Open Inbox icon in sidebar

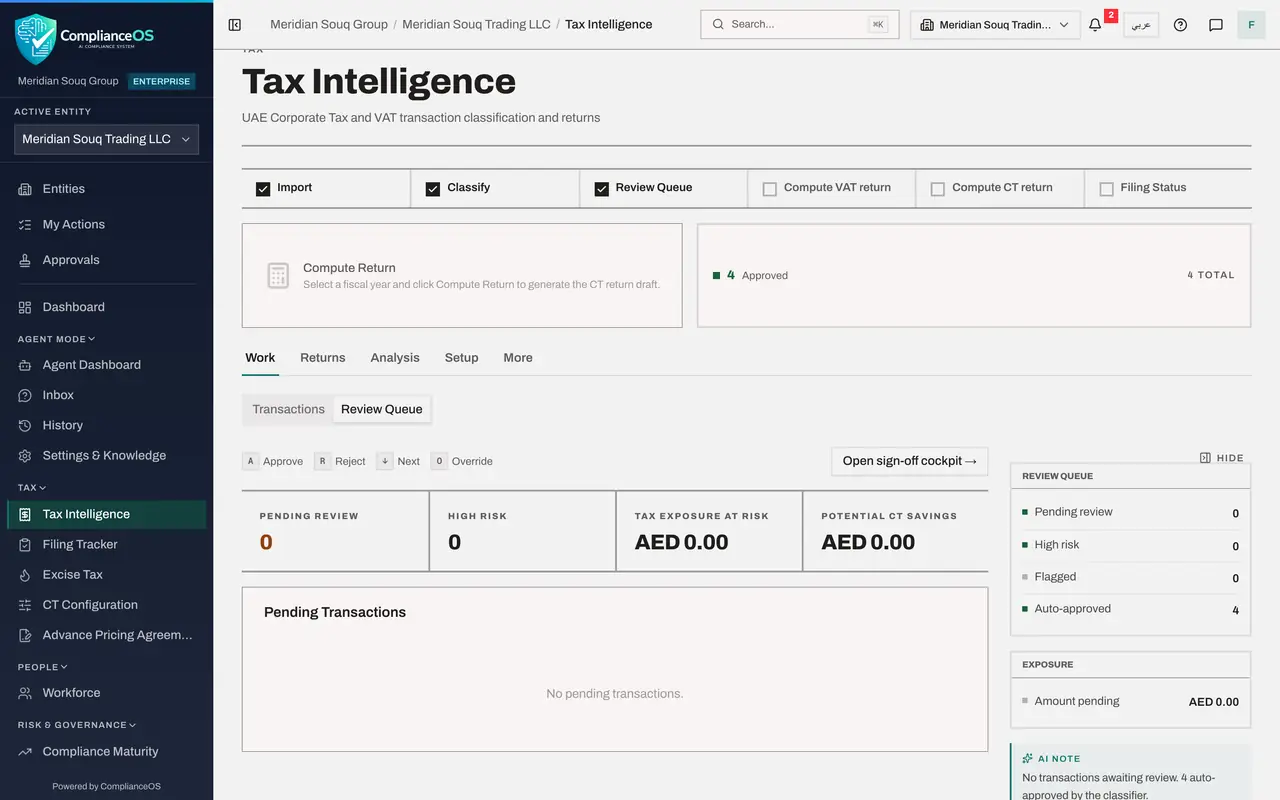(25, 395)
